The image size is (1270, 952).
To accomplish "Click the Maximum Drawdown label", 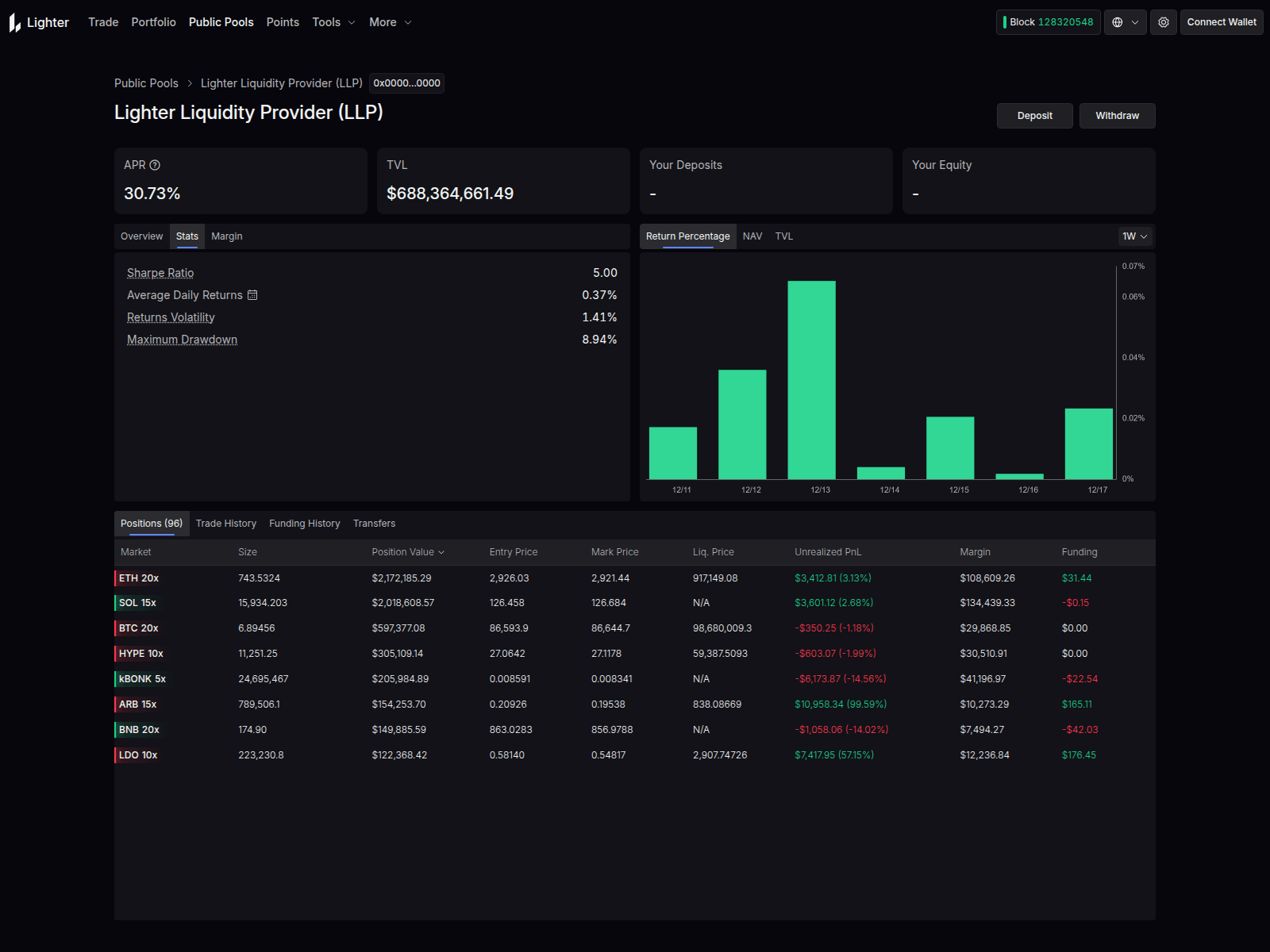I will coord(182,340).
